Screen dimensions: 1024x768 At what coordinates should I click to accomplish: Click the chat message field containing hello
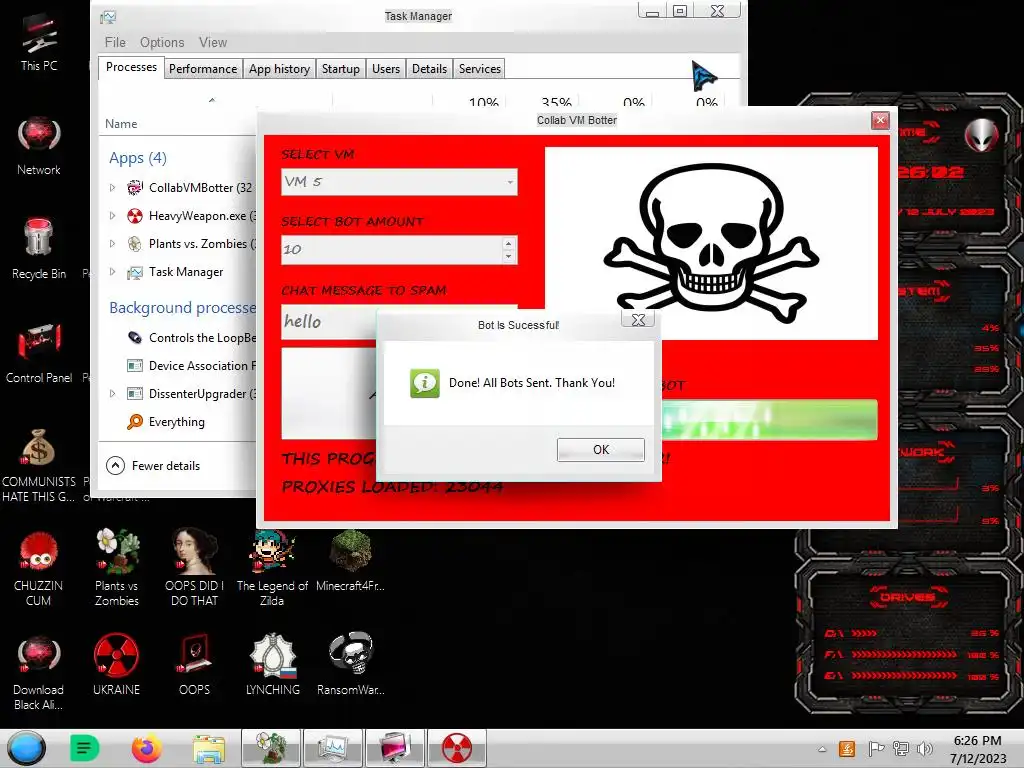point(330,321)
